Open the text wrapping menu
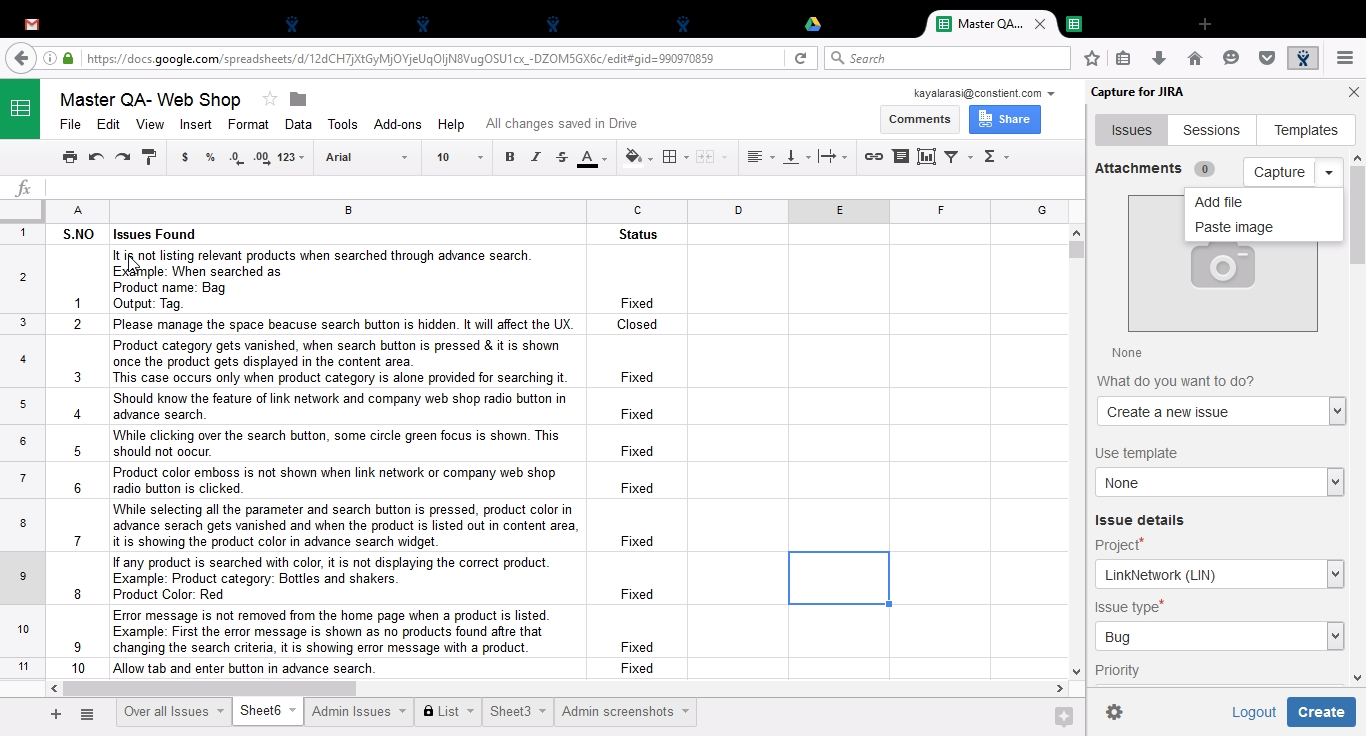The width and height of the screenshot is (1366, 736). coord(832,157)
